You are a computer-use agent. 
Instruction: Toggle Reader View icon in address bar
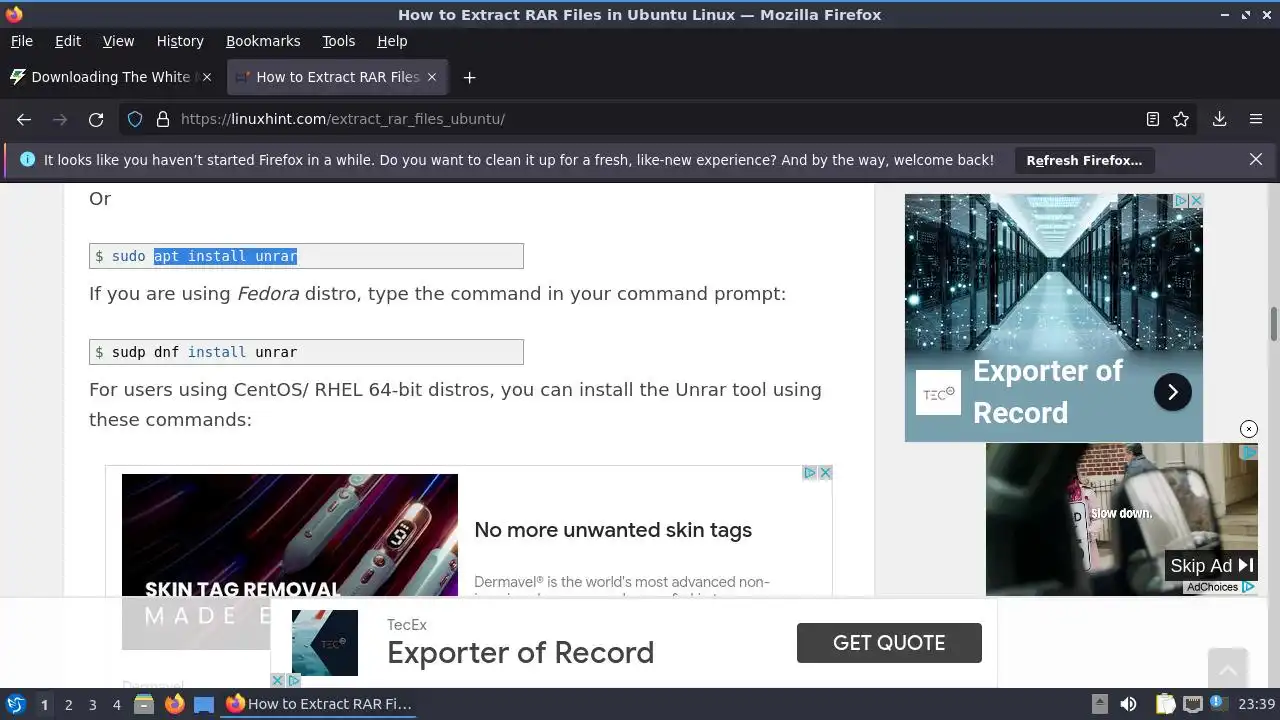1153,119
